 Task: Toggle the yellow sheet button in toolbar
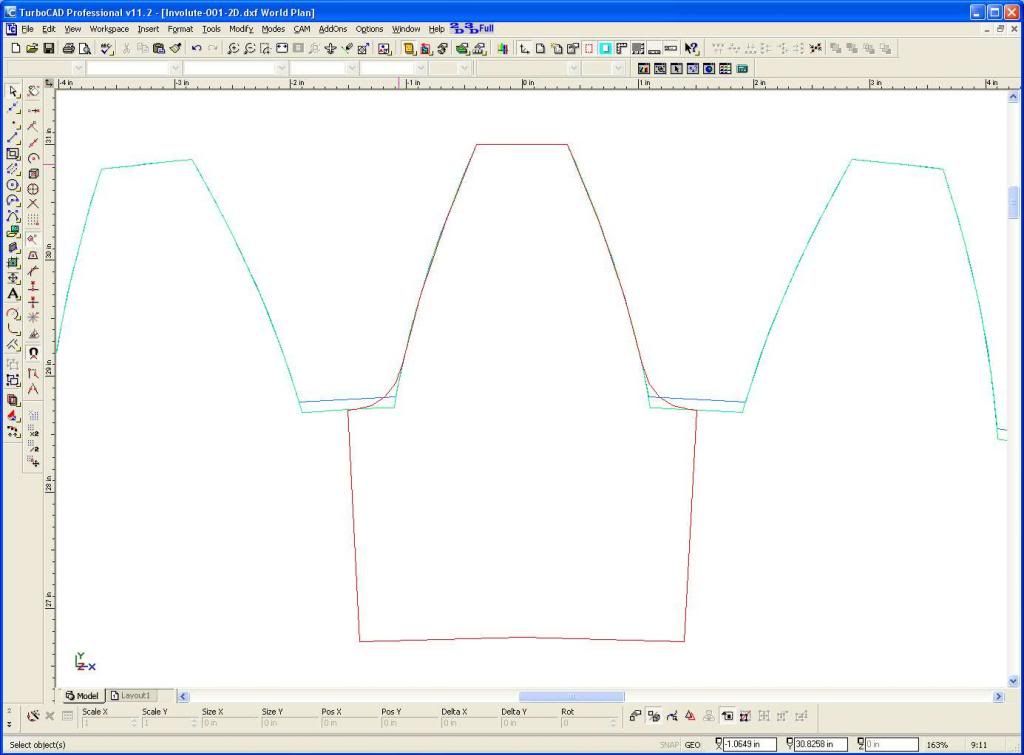point(409,48)
